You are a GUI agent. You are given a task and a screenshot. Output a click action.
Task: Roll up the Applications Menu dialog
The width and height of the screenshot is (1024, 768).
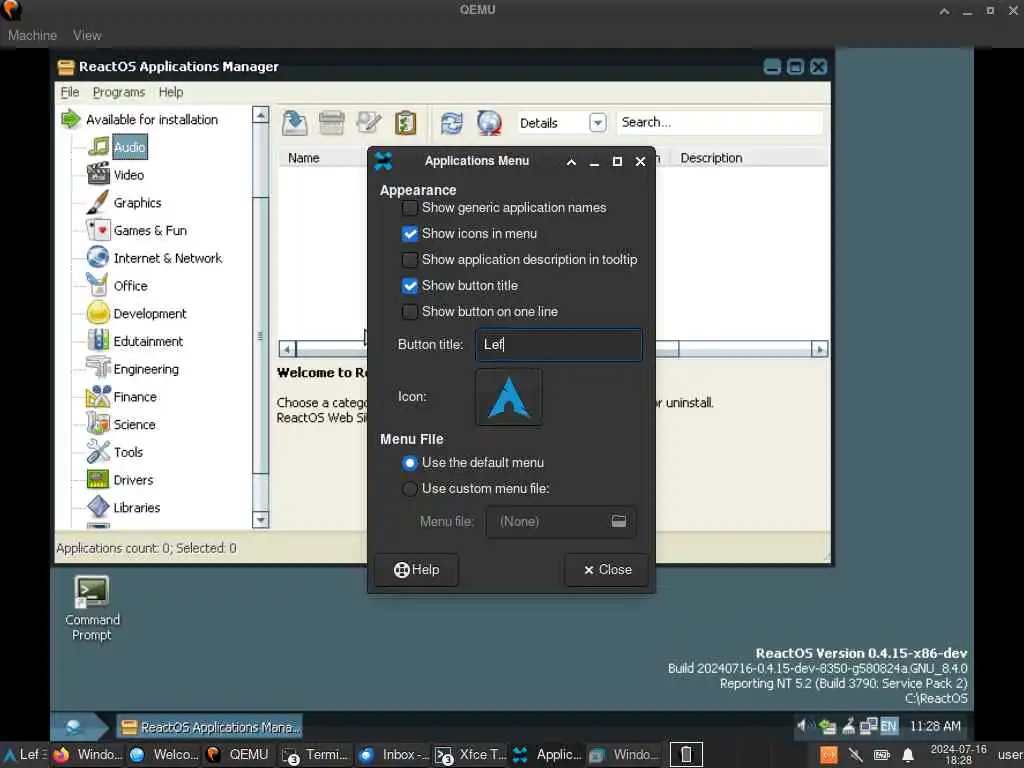click(x=571, y=161)
